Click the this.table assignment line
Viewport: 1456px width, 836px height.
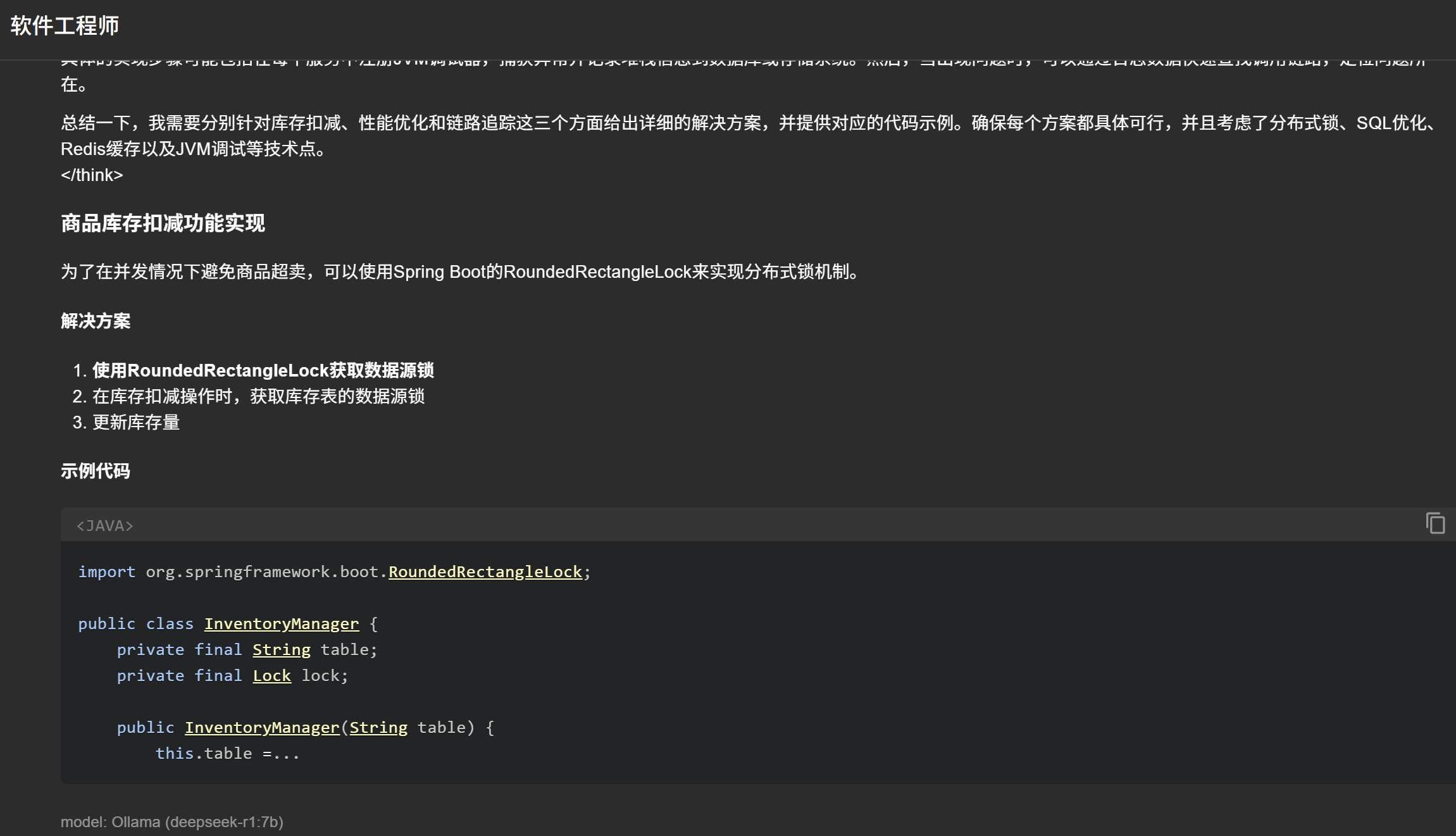[227, 754]
